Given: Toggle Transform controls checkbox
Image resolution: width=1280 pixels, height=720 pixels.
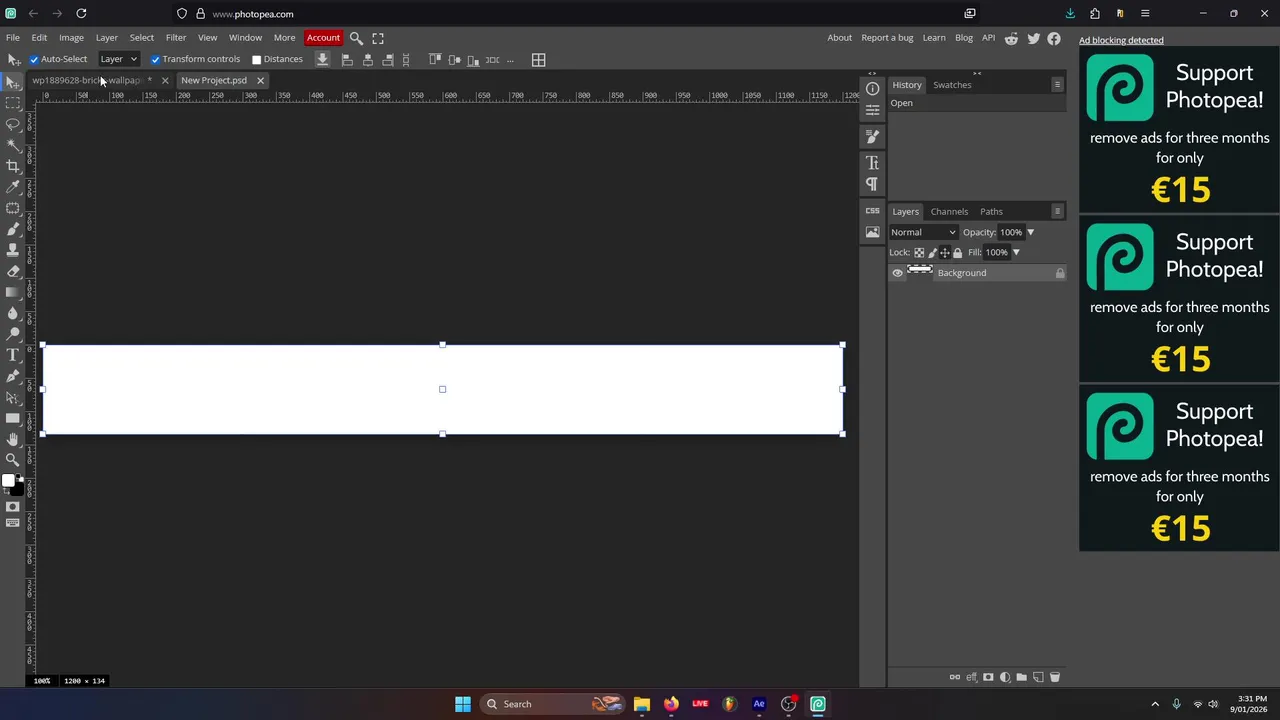Looking at the screenshot, I should pyautogui.click(x=155, y=60).
